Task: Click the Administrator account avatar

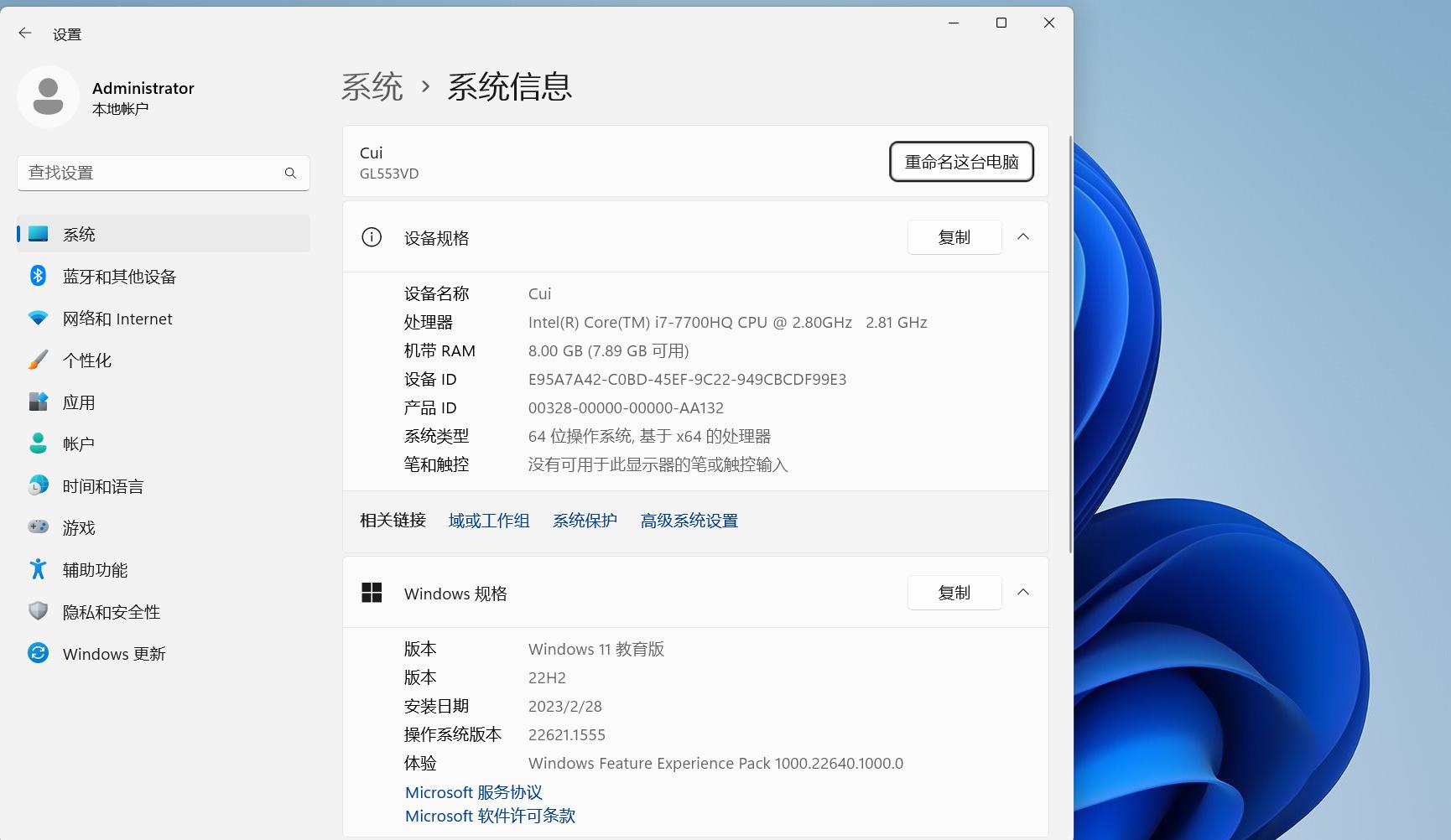Action: tap(48, 96)
